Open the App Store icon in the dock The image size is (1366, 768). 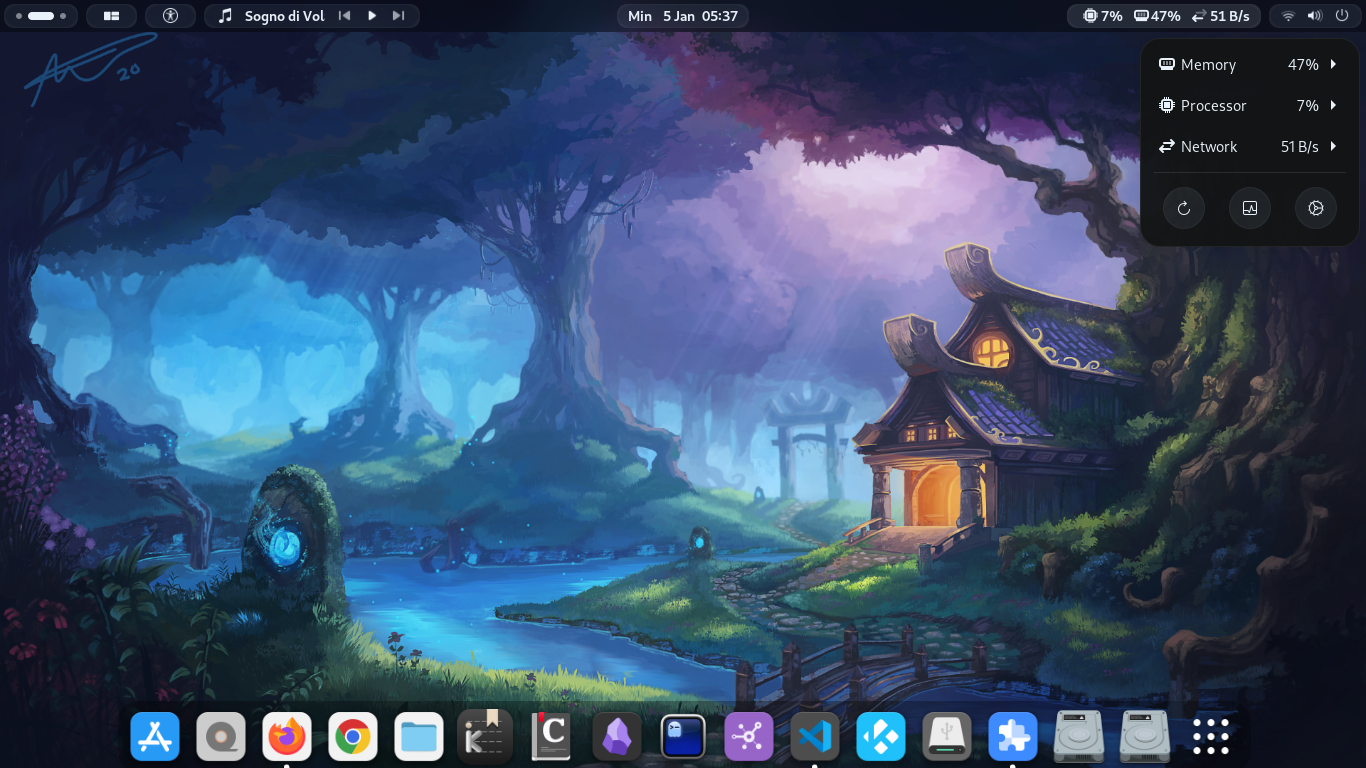[155, 737]
